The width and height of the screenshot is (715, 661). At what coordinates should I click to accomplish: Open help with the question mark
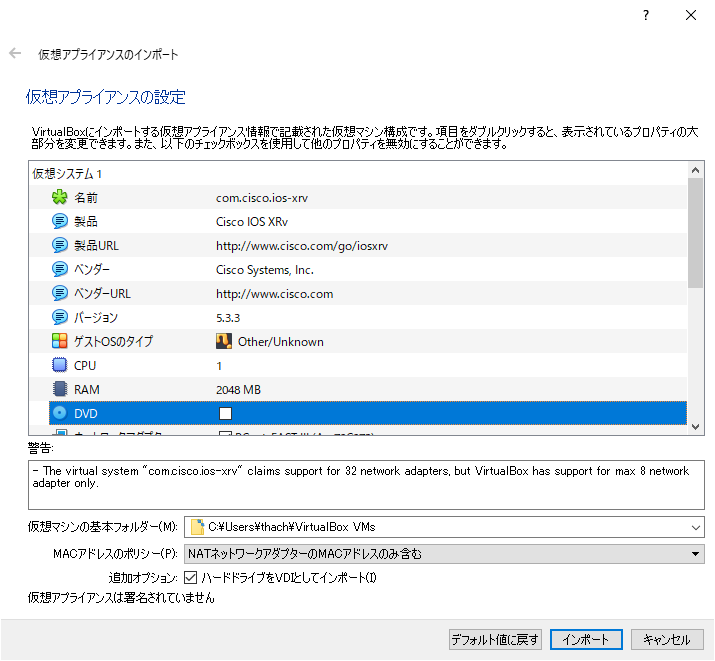click(x=646, y=15)
